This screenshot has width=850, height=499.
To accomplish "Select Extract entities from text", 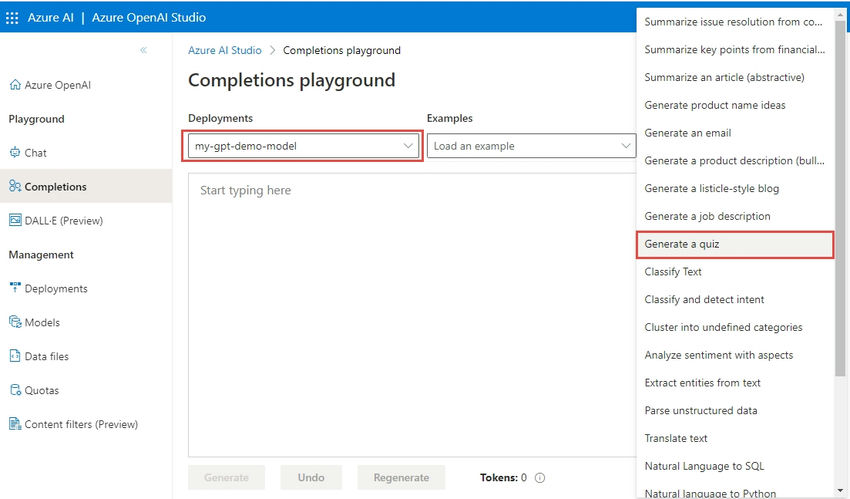I will (x=735, y=383).
